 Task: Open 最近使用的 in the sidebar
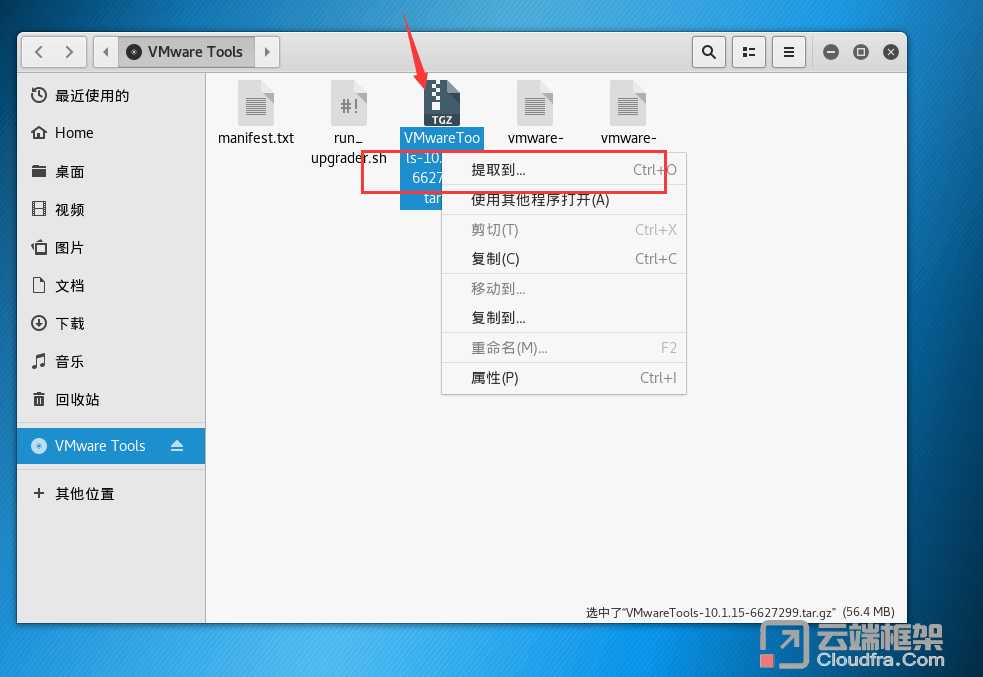click(111, 95)
